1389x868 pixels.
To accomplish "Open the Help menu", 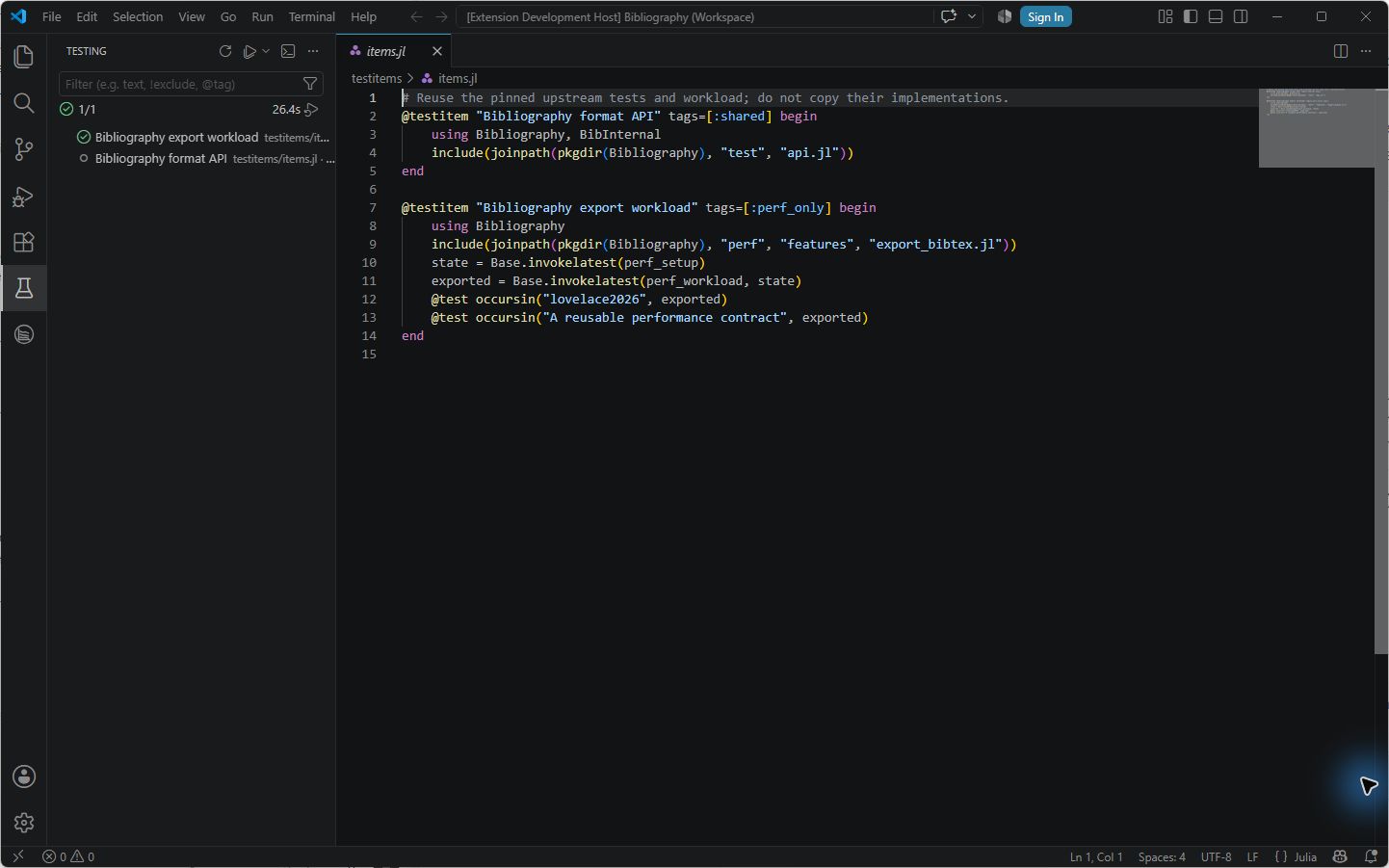I will pyautogui.click(x=363, y=16).
